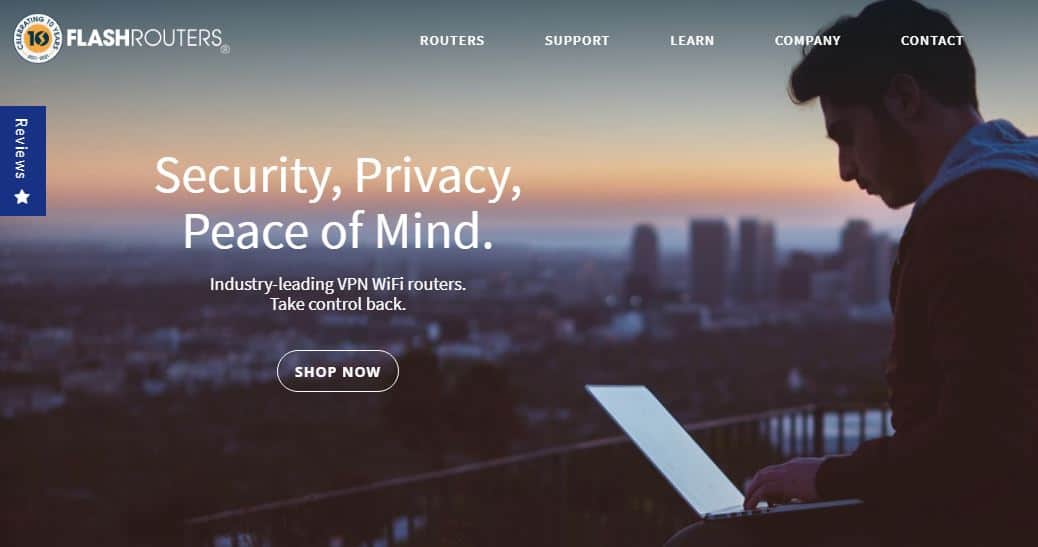
Task: Click the registered trademark symbol beside logo
Action: coord(226,49)
